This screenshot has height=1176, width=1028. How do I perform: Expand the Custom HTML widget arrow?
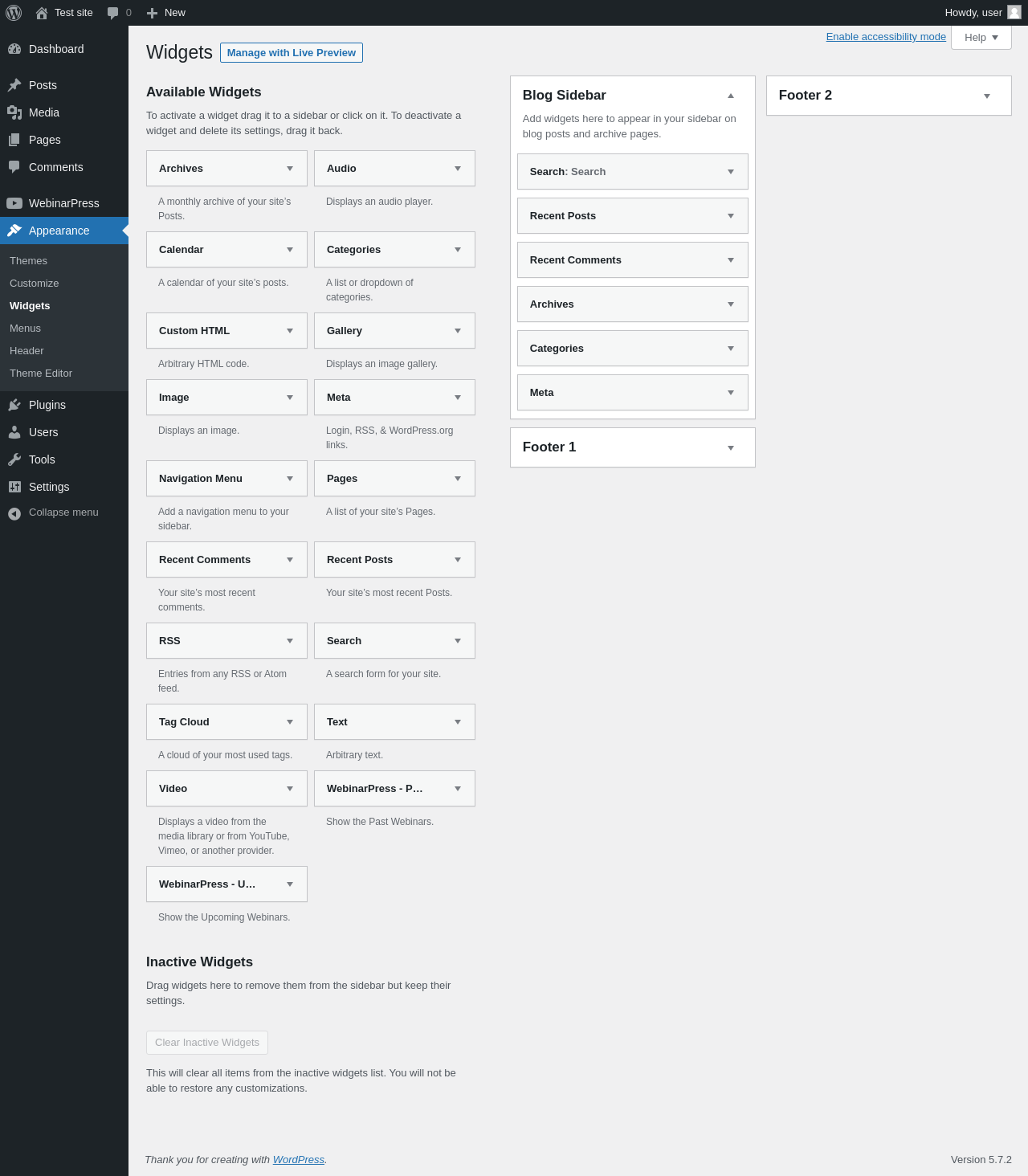point(290,331)
